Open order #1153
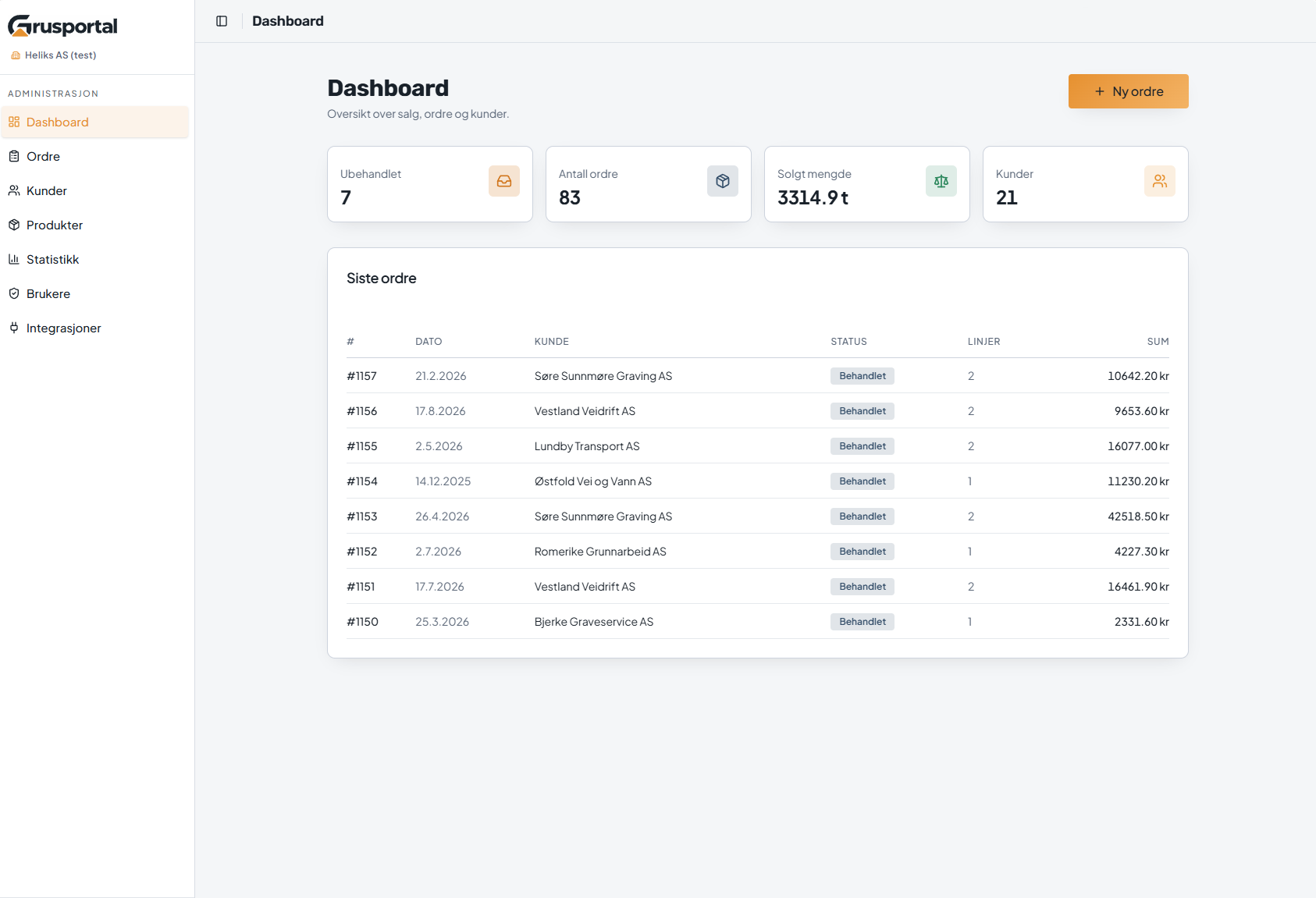Viewport: 1316px width, 898px height. coord(361,516)
